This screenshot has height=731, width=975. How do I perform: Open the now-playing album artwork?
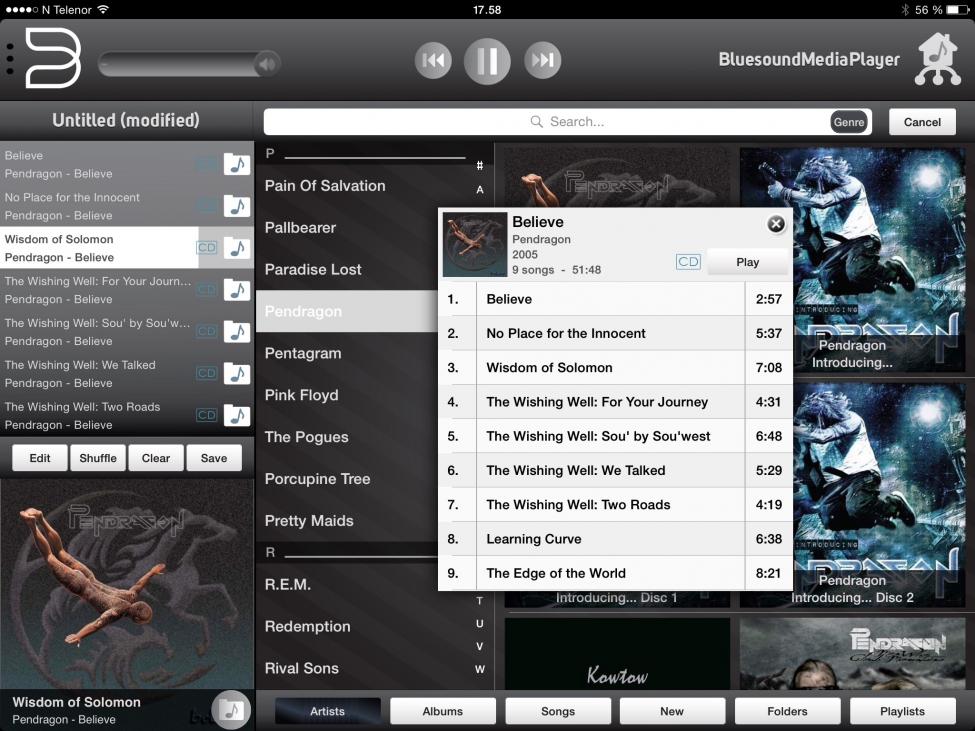coord(127,583)
